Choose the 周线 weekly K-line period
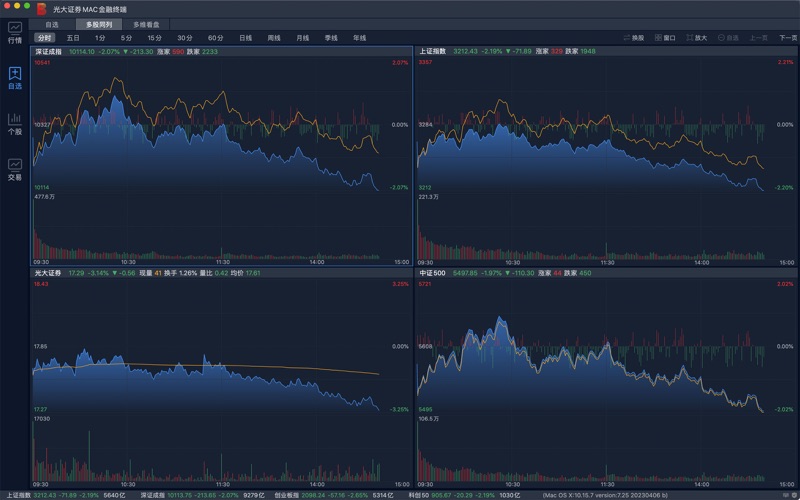The width and height of the screenshot is (800, 500). point(274,38)
